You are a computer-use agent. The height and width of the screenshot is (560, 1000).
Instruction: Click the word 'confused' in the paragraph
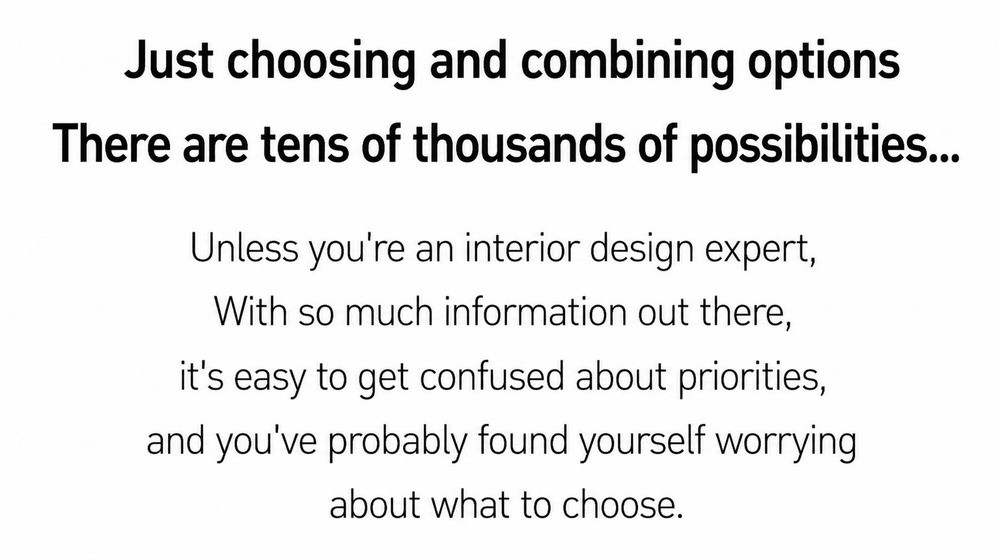tap(492, 376)
